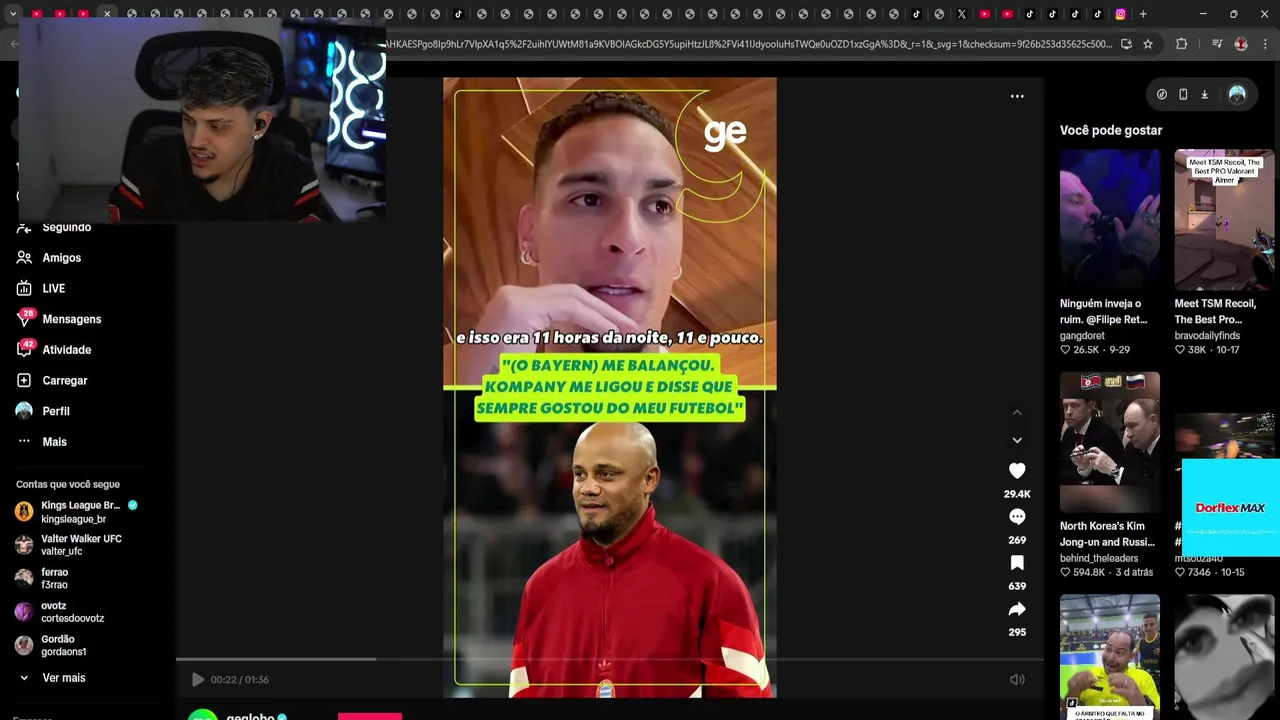Open a new browser tab
This screenshot has height=720, width=1280.
1143,14
